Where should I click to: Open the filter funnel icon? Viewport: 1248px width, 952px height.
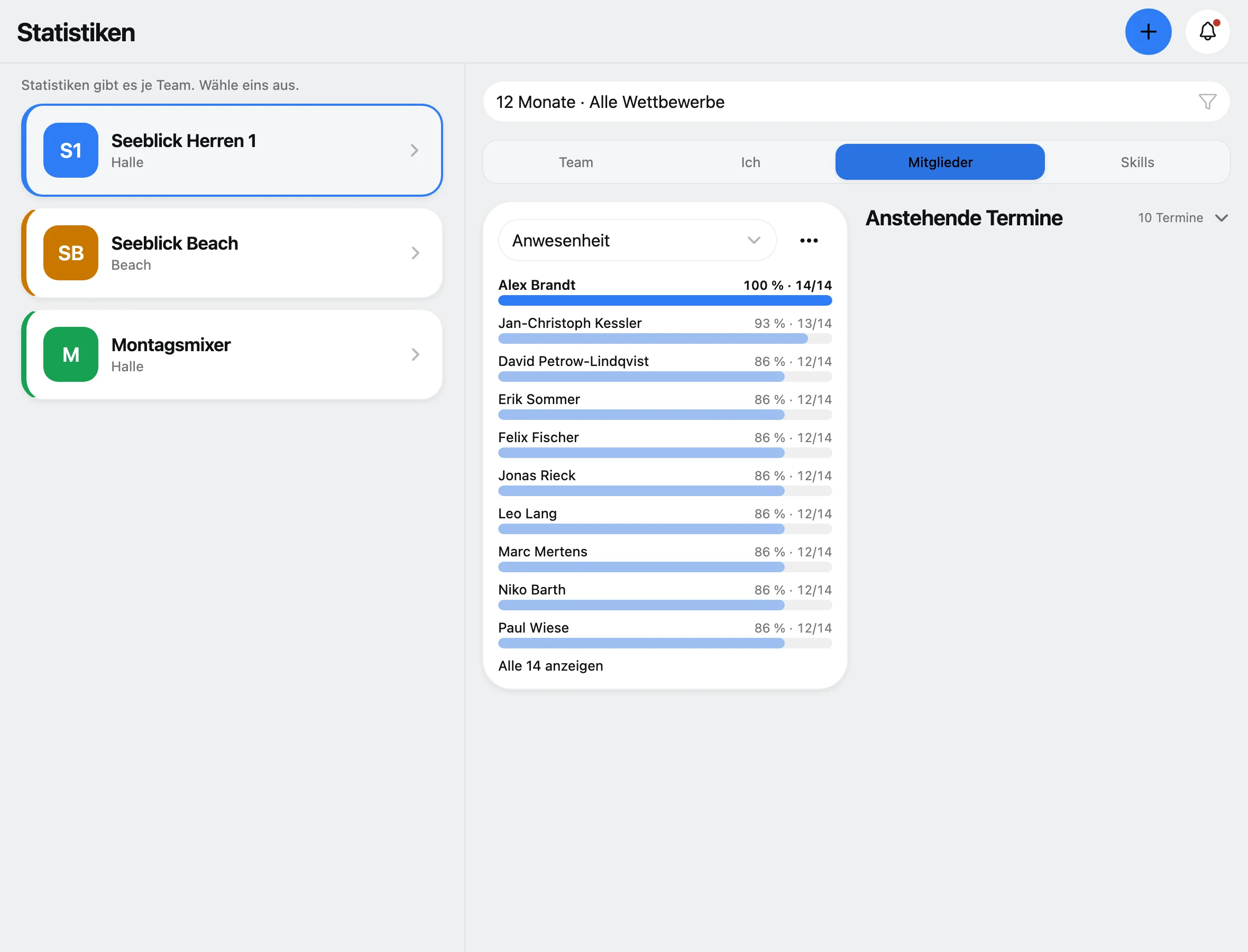(1207, 102)
